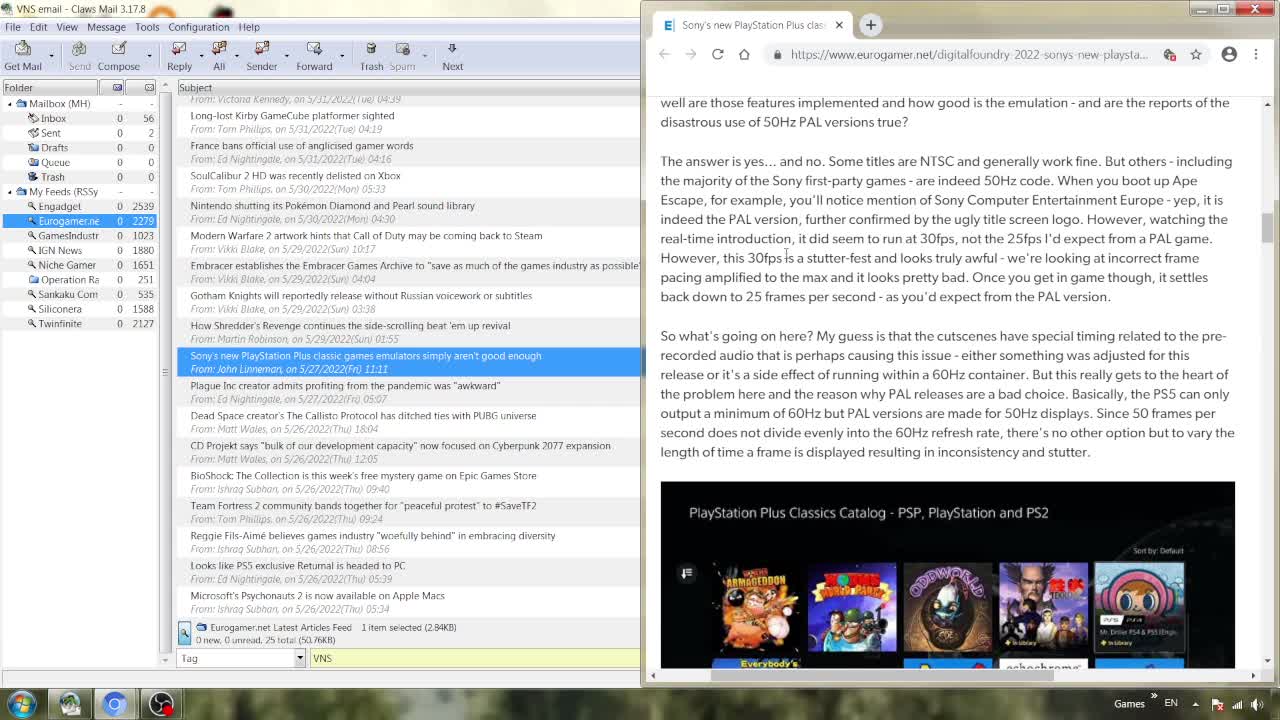Click the Spam toolbar icon
1280x720 pixels.
(402, 56)
